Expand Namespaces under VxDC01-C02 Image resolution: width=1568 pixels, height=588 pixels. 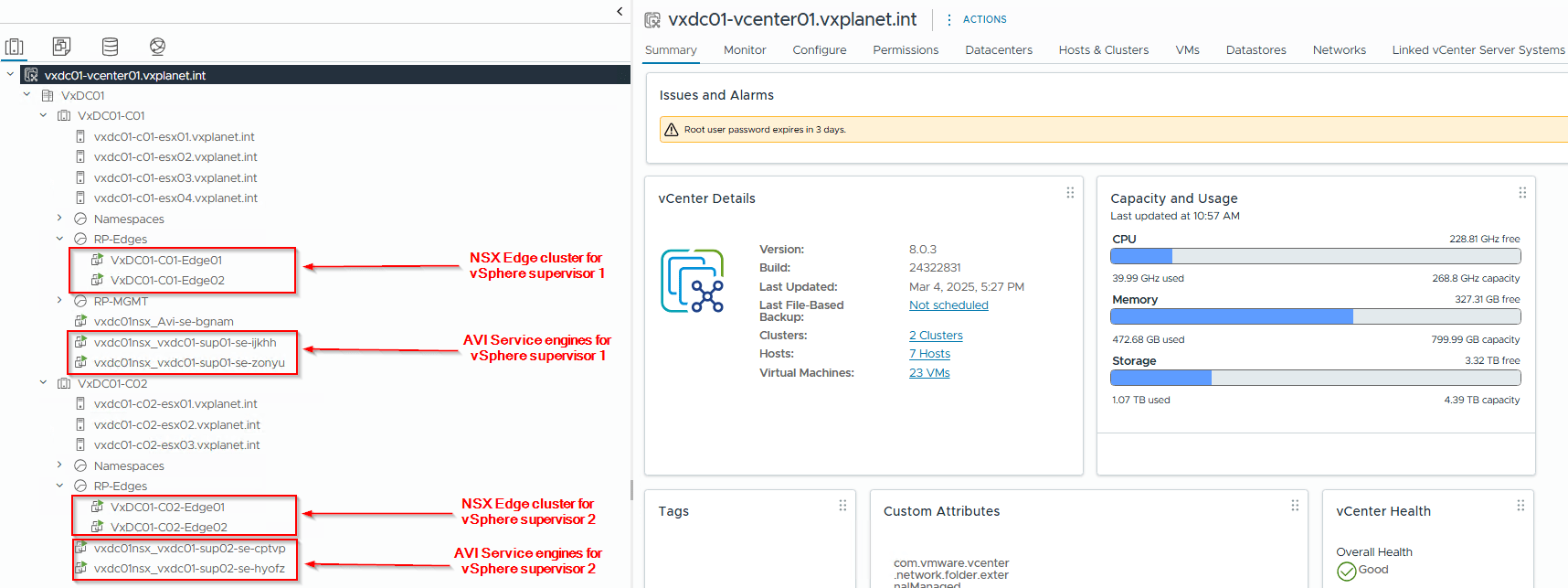59,465
